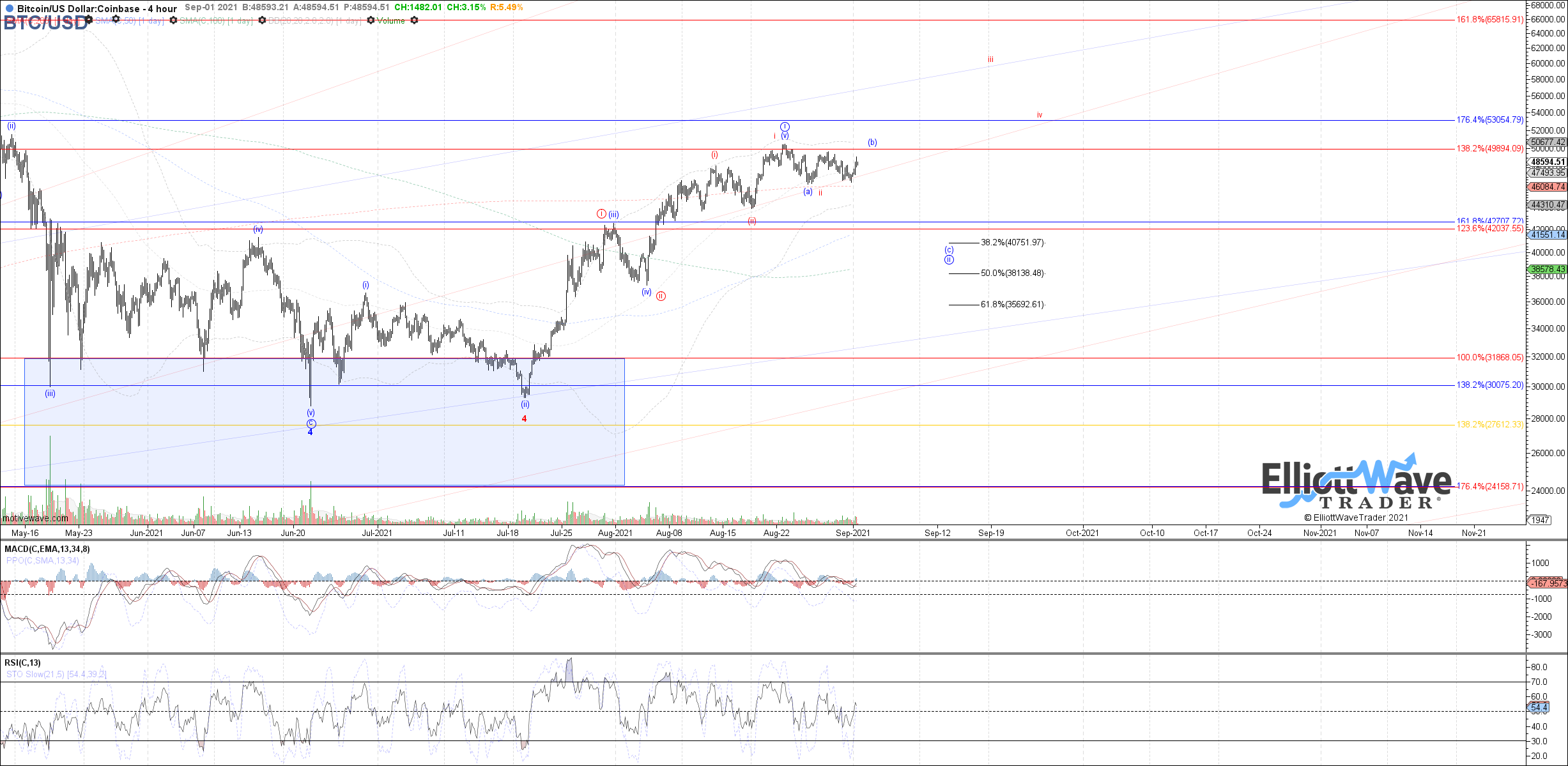The image size is (1568, 766).
Task: Select the 100.0%(31868.05) Fibonacci label
Action: [1489, 358]
